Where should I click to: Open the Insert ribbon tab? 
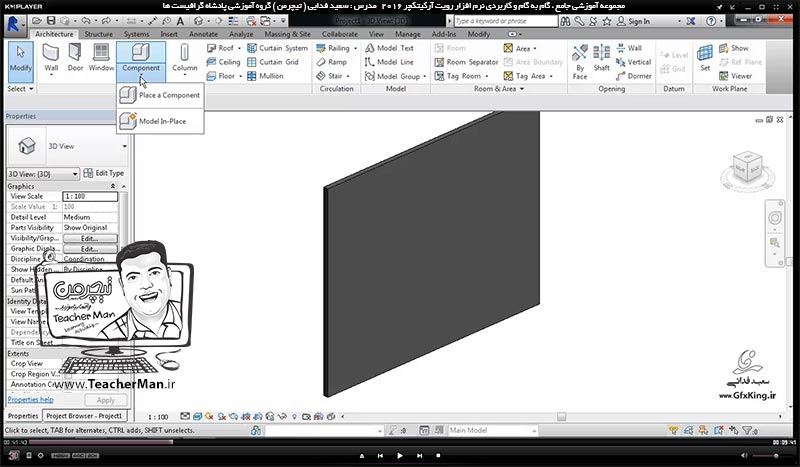tap(169, 34)
